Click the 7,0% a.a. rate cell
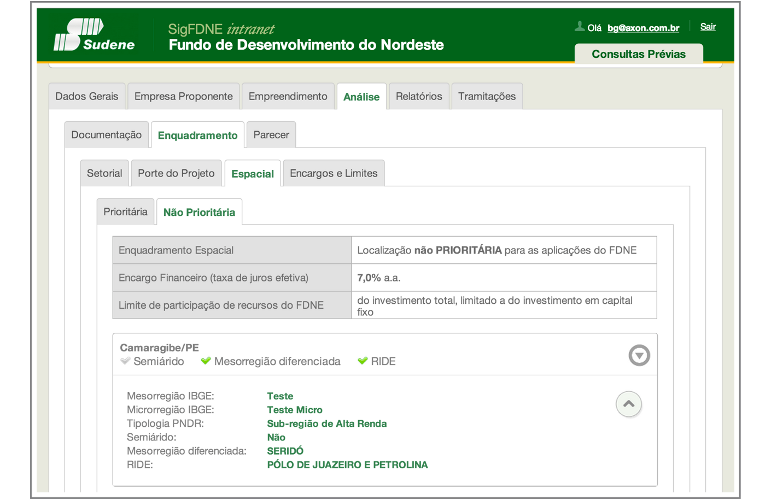The height and width of the screenshot is (500, 771). pos(504,278)
